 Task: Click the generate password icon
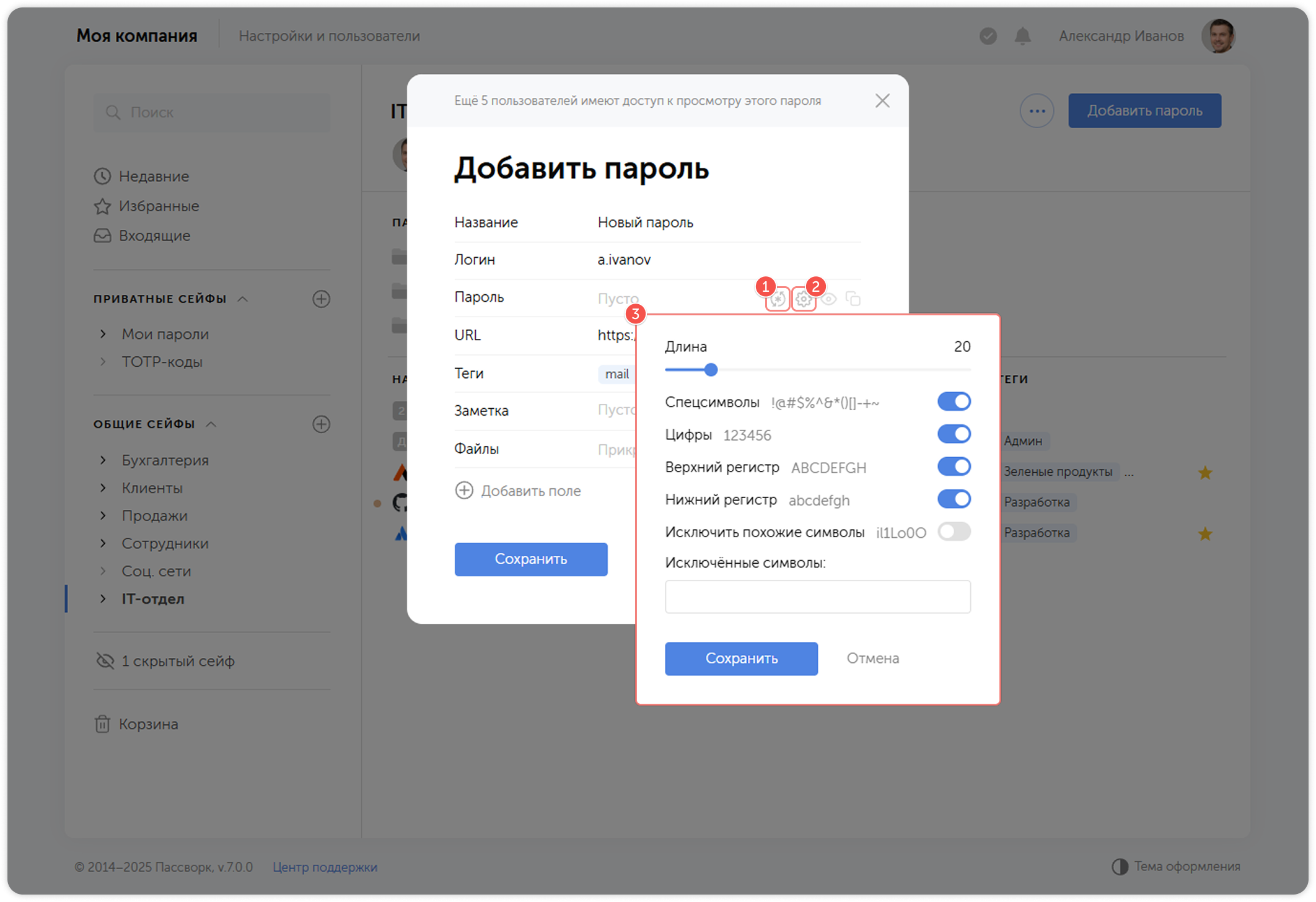click(x=778, y=299)
